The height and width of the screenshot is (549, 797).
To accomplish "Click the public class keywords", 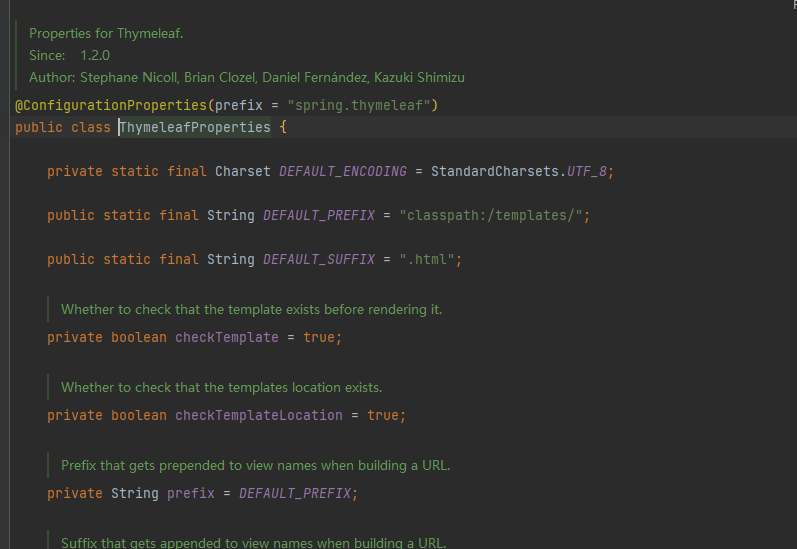I will click(63, 127).
